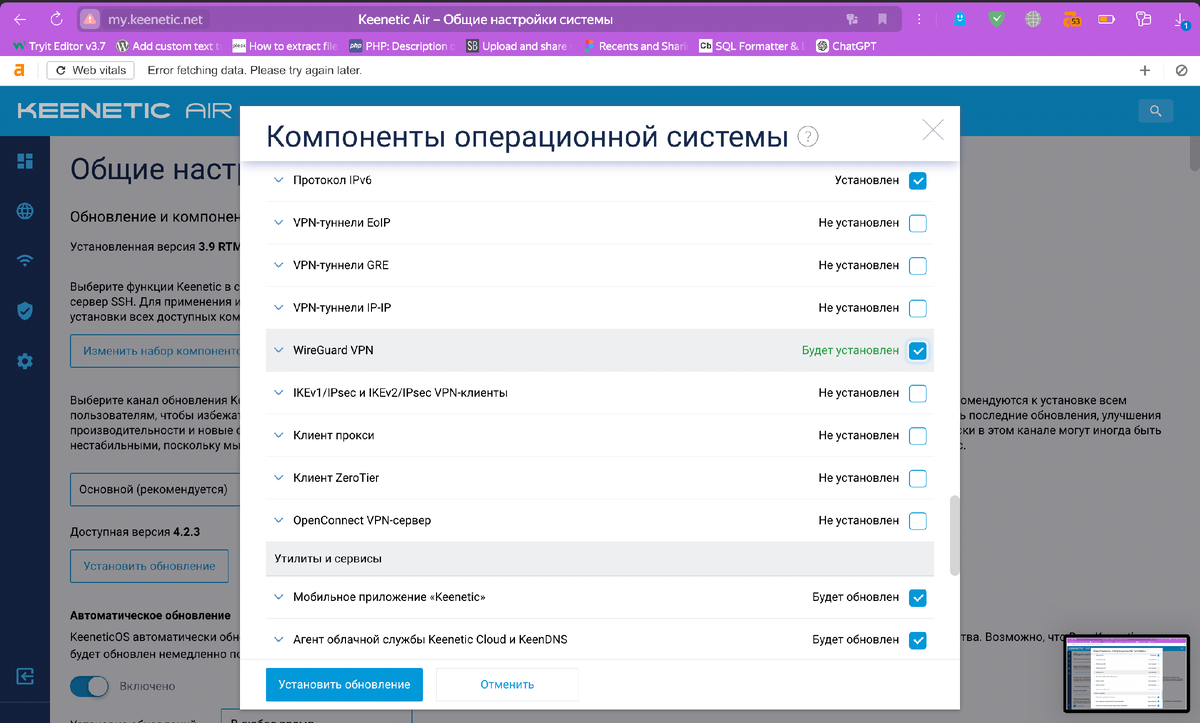Click the Отменить button

(507, 685)
